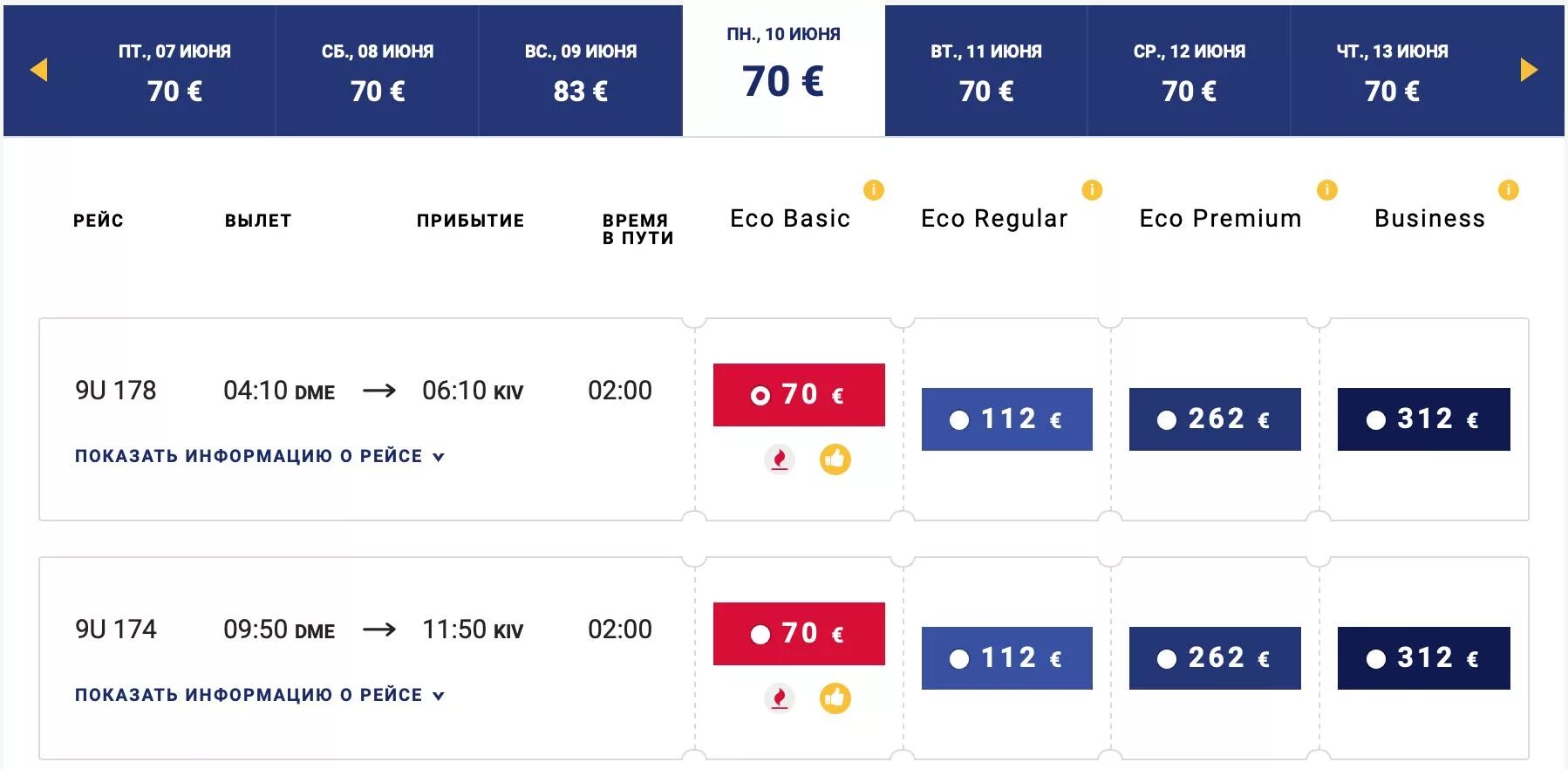Select the 70 € Eco Basic fare for 9U 178
The width and height of the screenshot is (1568, 769).
click(x=799, y=395)
